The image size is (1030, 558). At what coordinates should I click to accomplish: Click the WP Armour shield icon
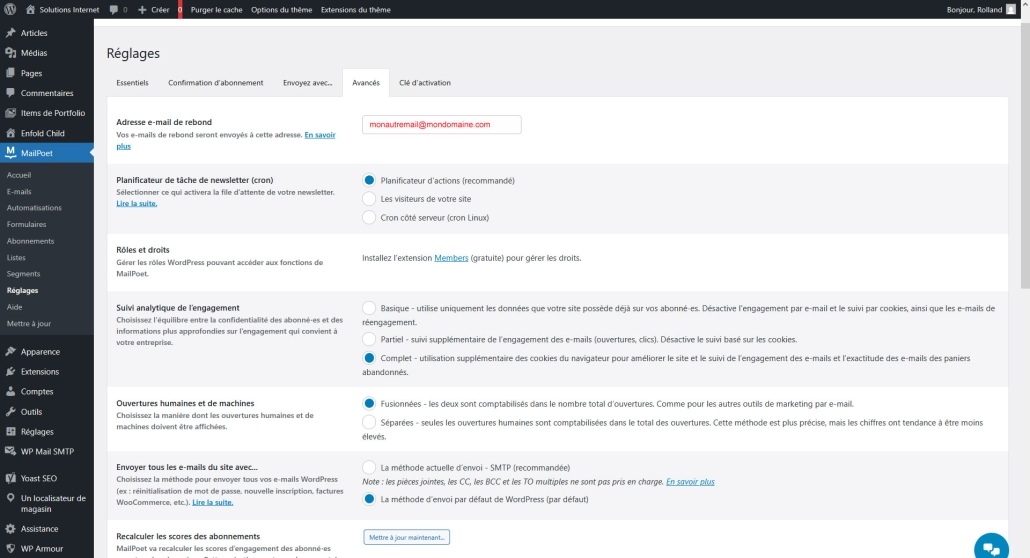click(x=11, y=548)
